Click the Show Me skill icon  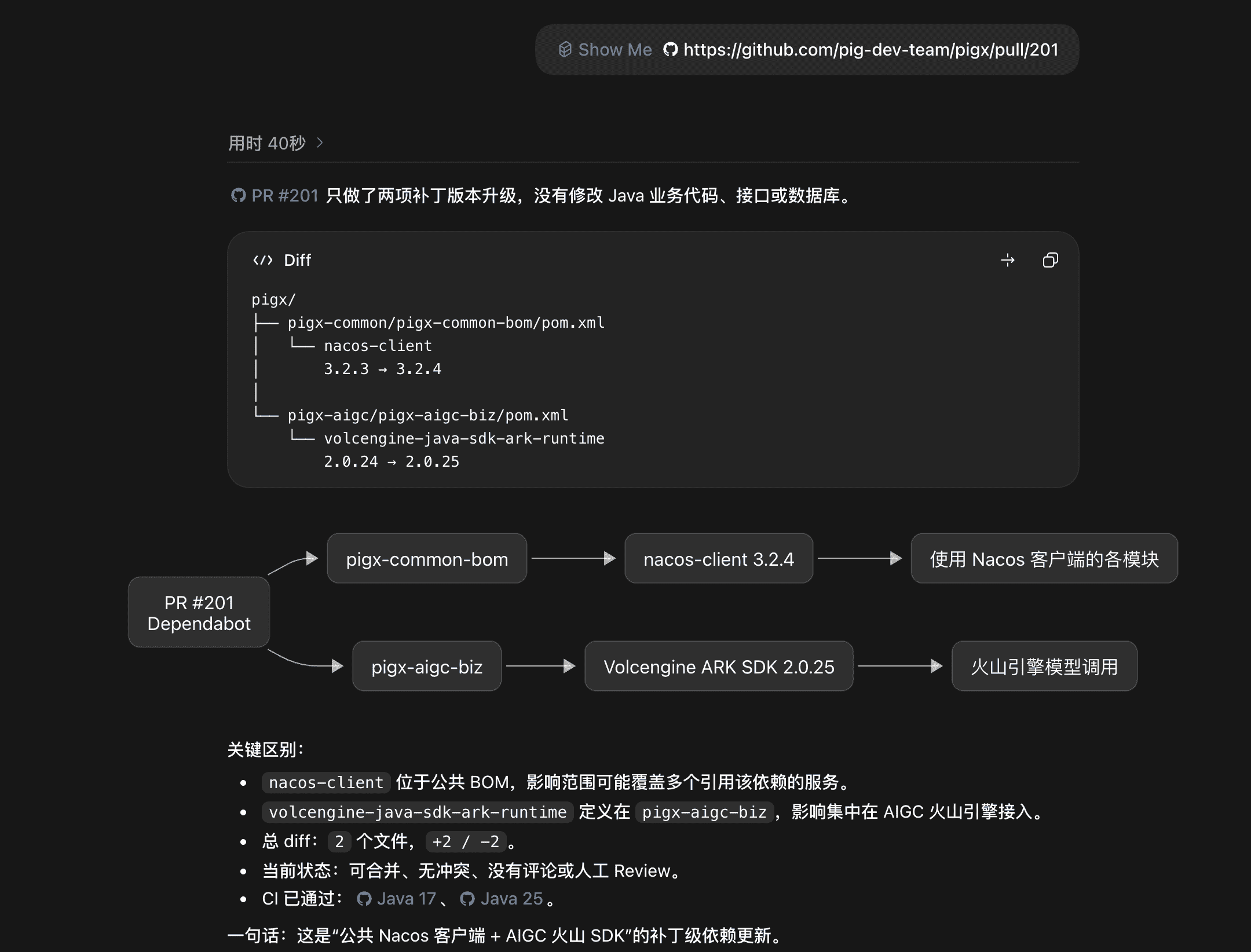565,50
